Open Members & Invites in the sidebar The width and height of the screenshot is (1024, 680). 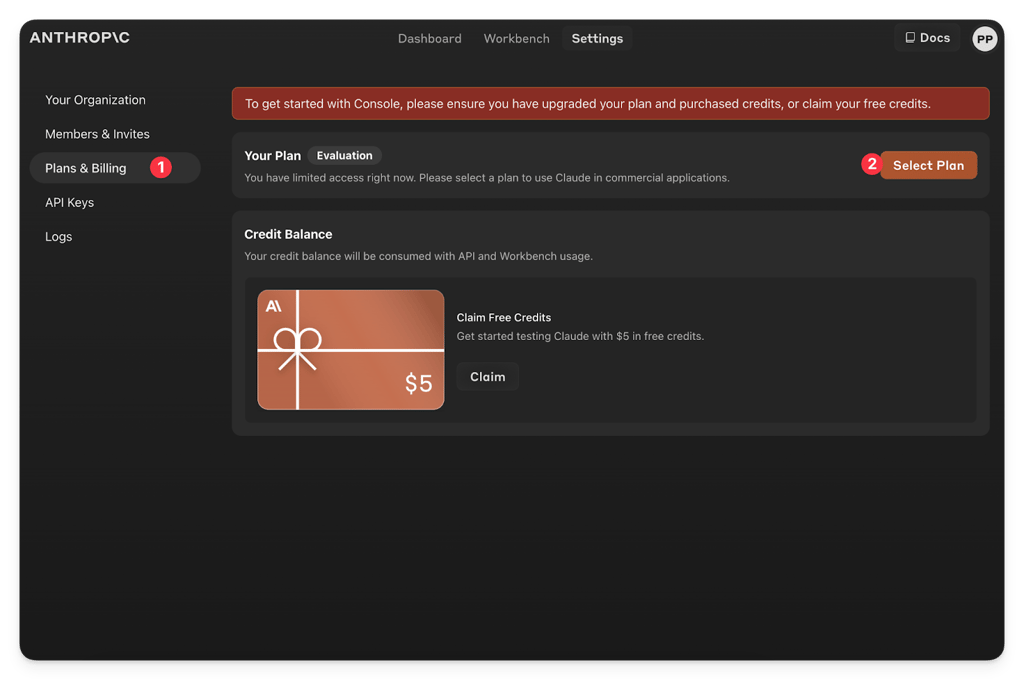click(97, 134)
